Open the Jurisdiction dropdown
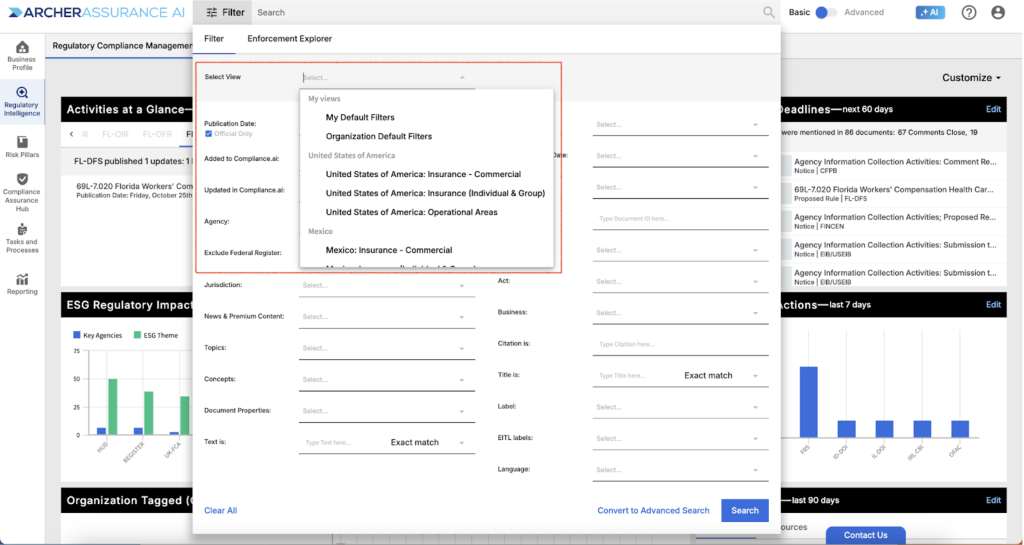 tap(387, 285)
